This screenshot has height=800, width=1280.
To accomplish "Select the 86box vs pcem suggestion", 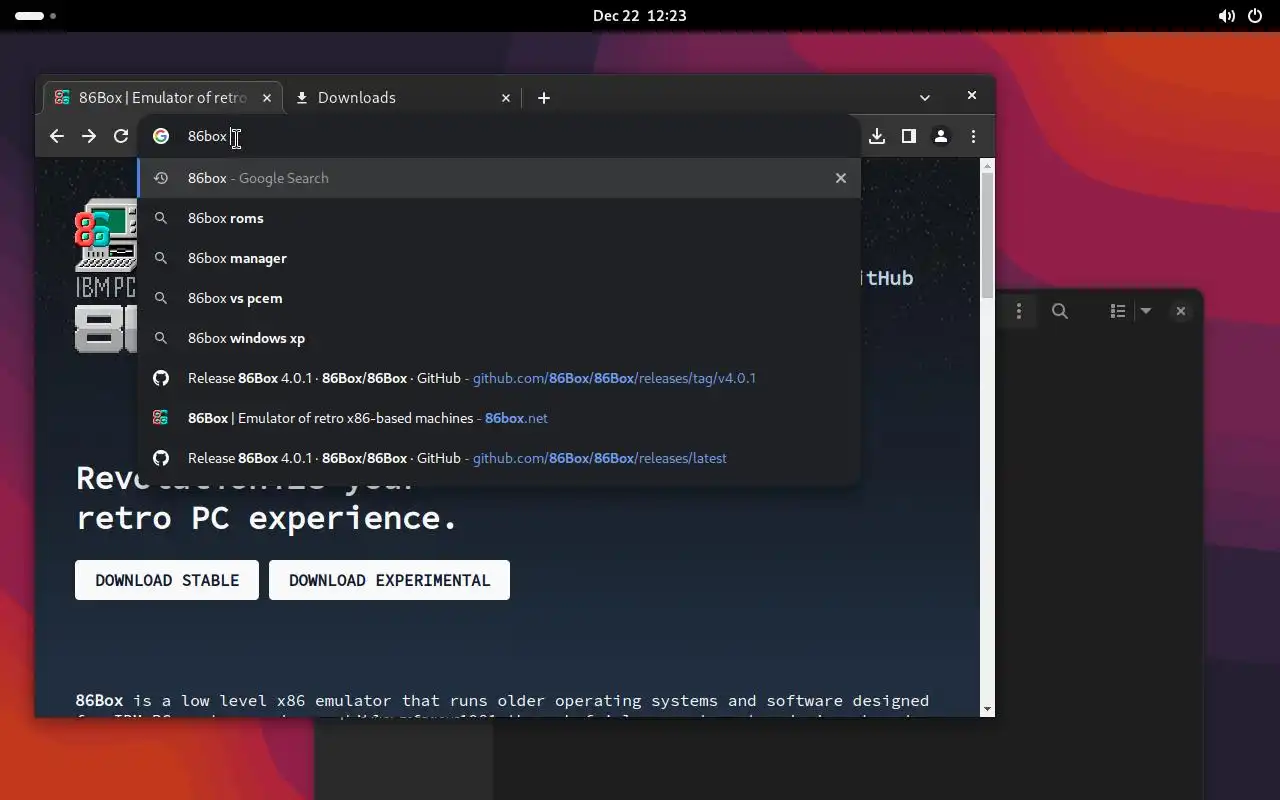I will [499, 298].
